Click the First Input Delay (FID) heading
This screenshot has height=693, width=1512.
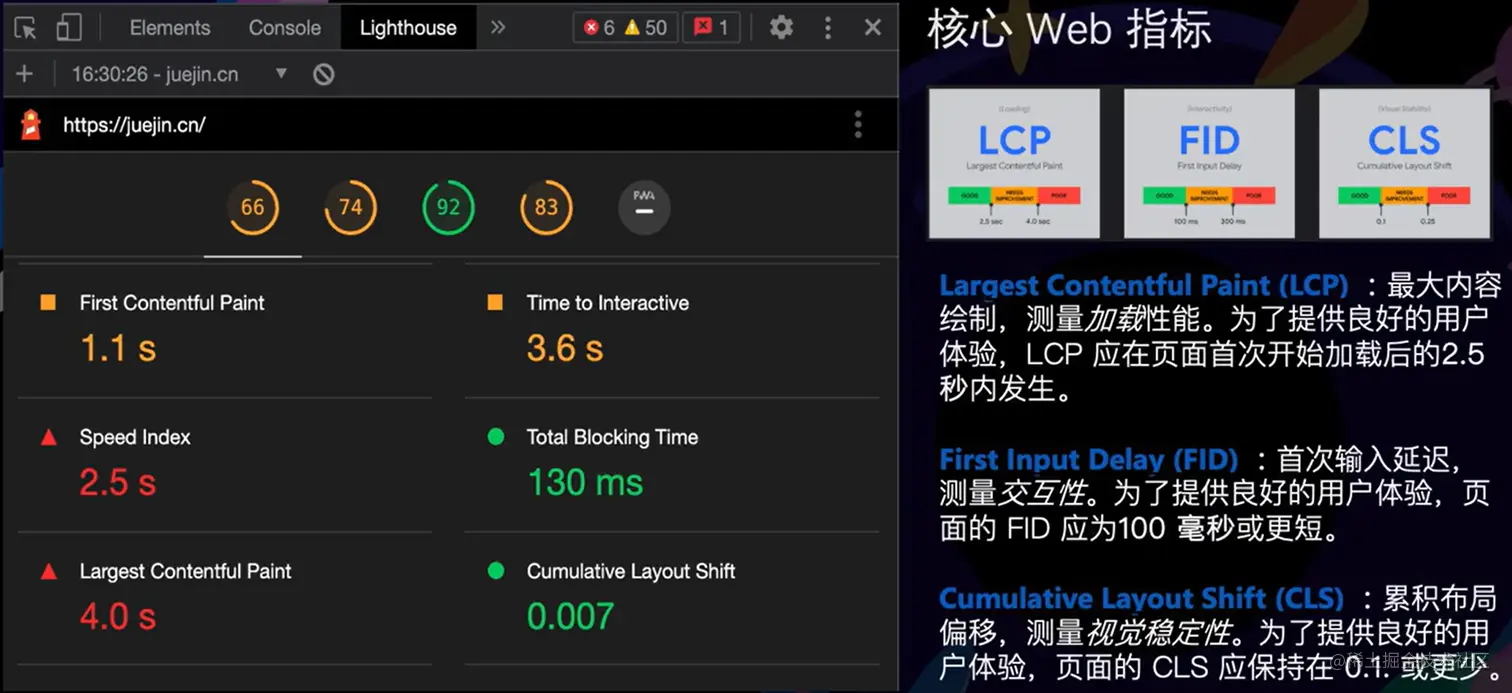pos(1088,460)
